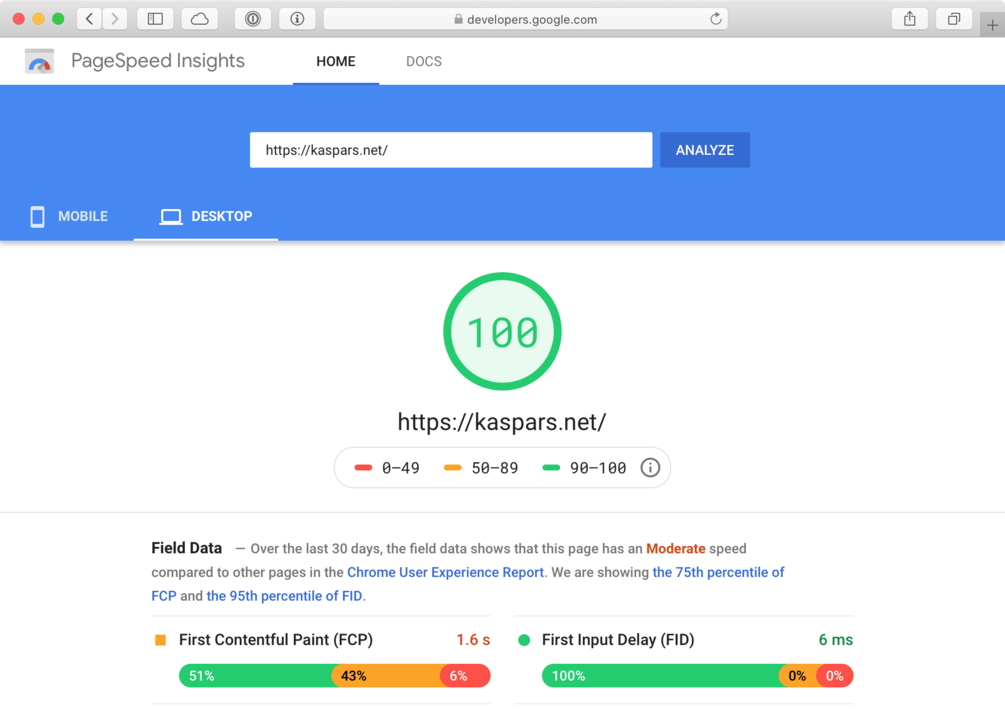
Task: Click the green 100% FID bar segment
Action: pos(660,676)
